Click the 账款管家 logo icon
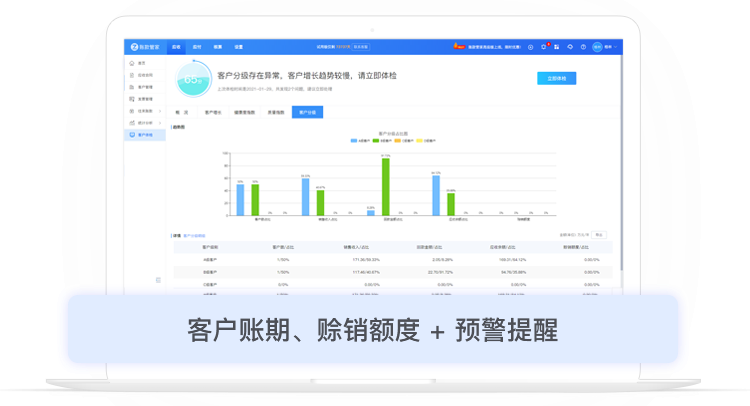Image resolution: width=750 pixels, height=406 pixels. click(x=133, y=46)
